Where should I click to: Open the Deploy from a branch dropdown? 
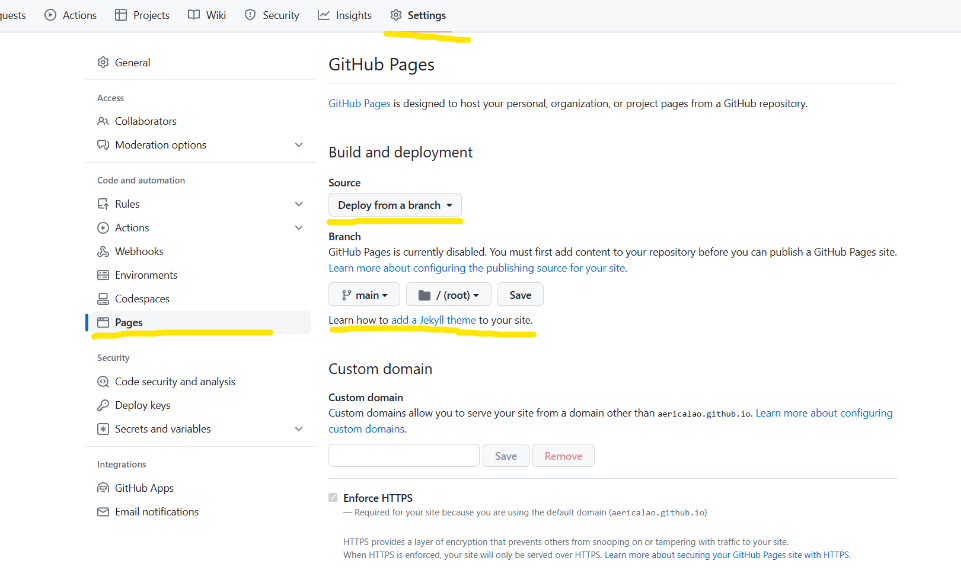click(395, 205)
